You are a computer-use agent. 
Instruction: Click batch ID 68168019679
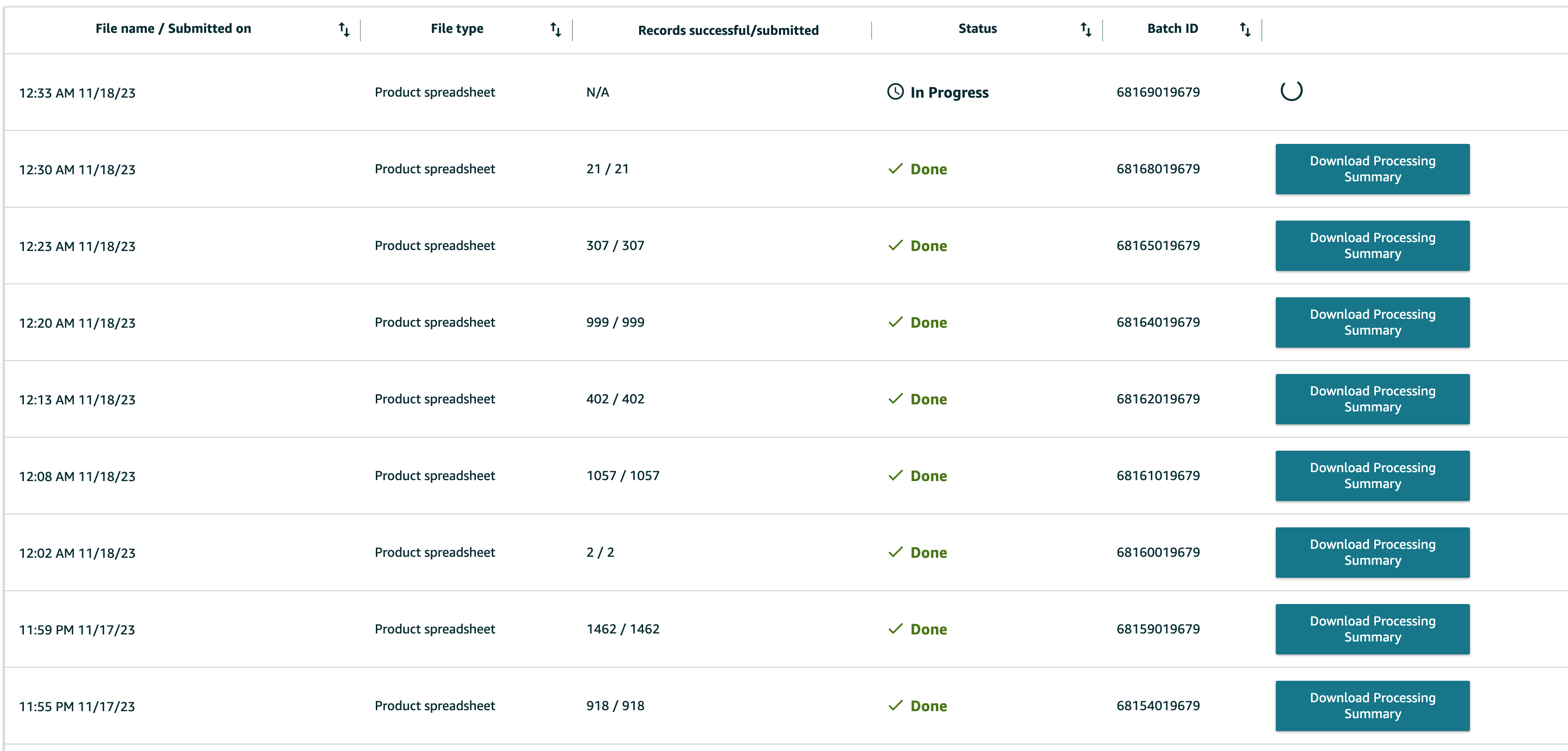1158,169
